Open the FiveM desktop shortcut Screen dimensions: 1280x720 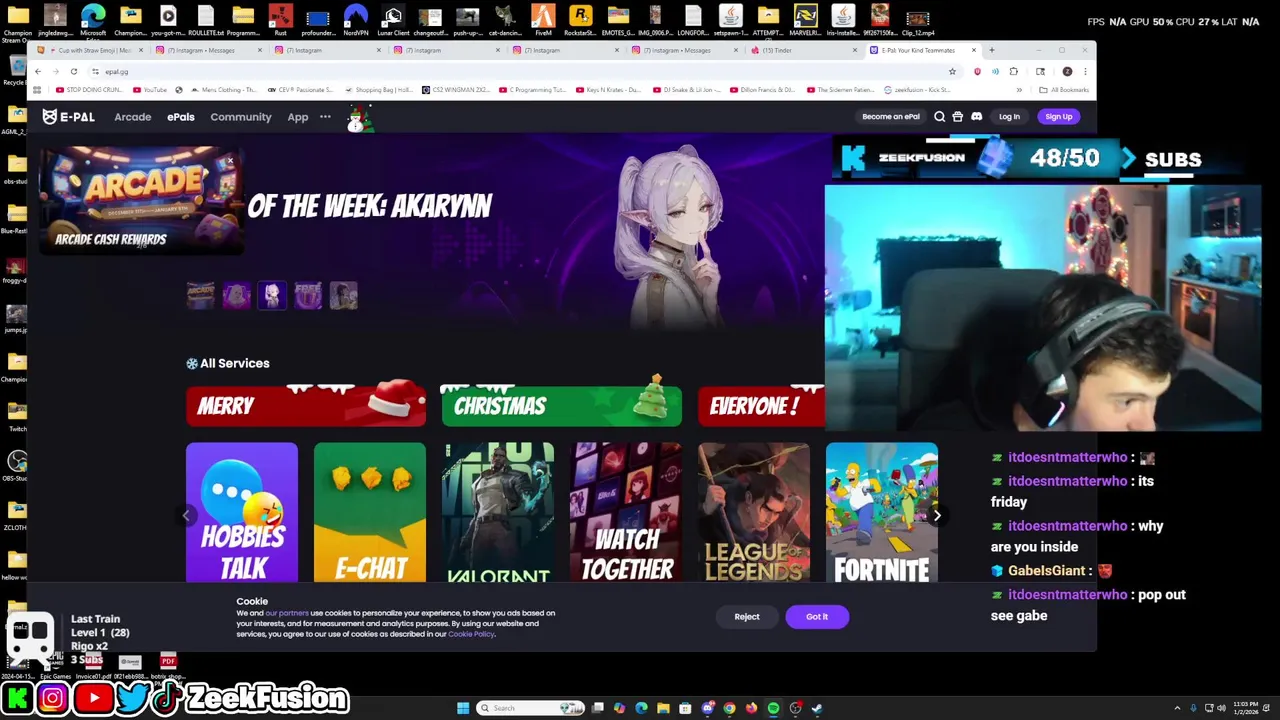point(543,20)
